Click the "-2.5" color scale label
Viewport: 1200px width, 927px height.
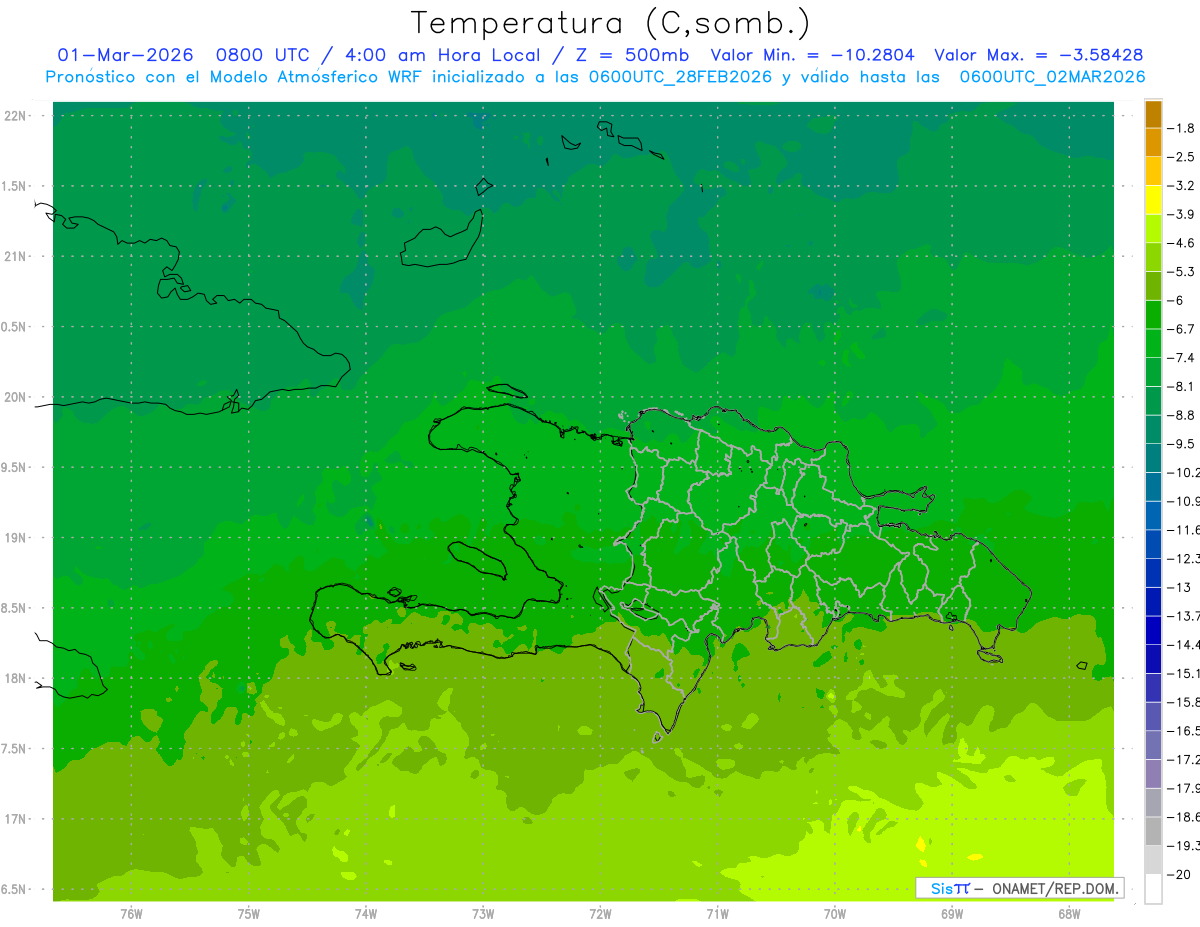pyautogui.click(x=1183, y=157)
